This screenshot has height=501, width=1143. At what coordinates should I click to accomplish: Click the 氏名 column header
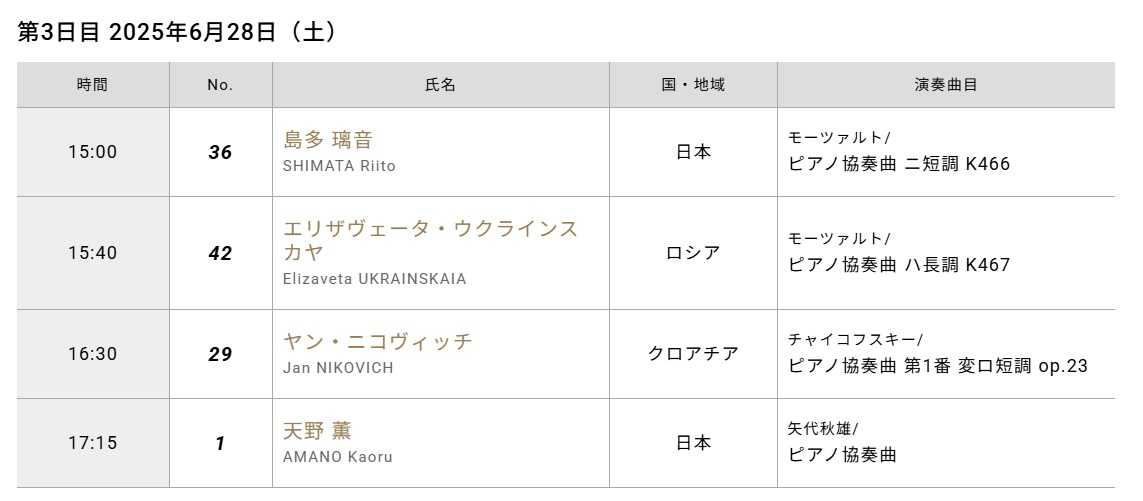click(440, 85)
